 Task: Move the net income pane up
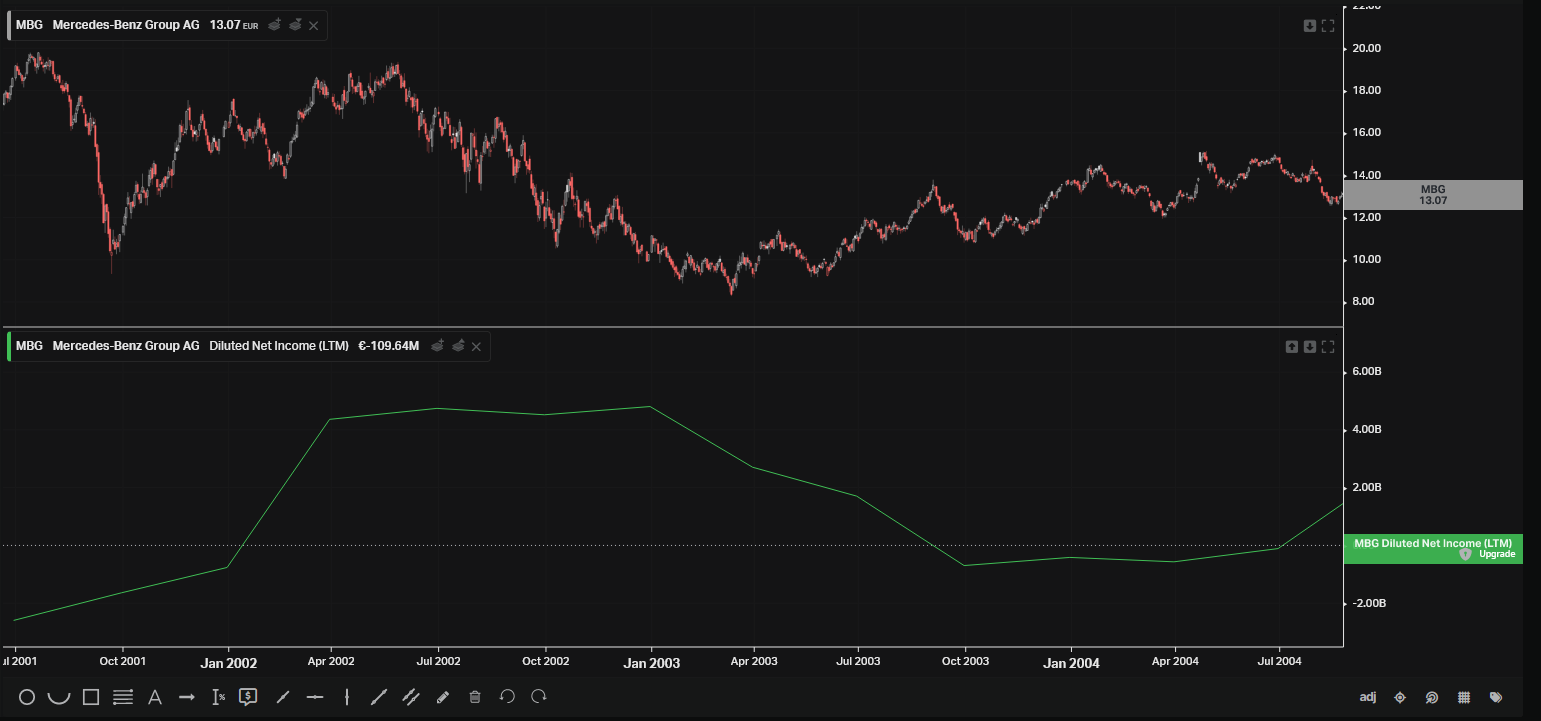(x=1292, y=347)
